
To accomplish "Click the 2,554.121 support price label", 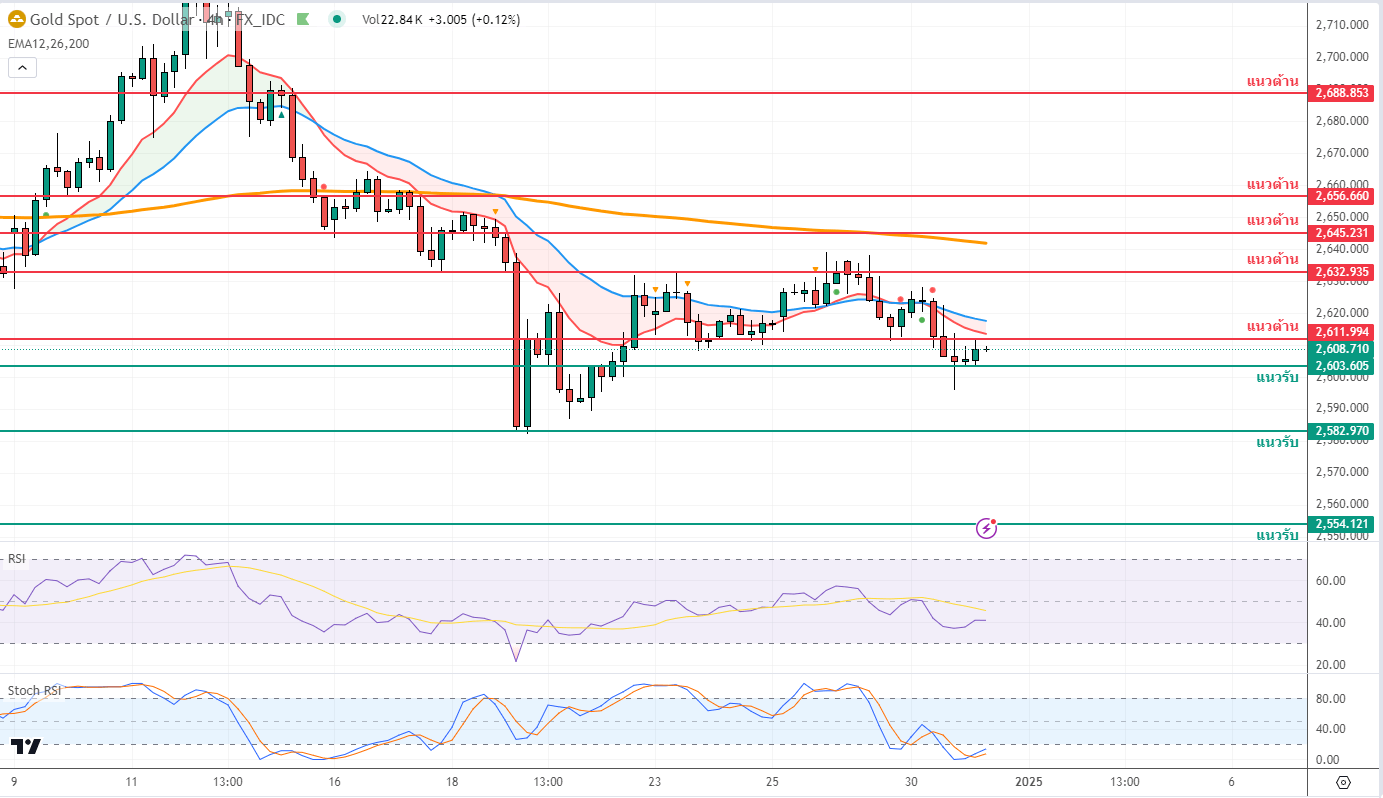I will pyautogui.click(x=1342, y=524).
